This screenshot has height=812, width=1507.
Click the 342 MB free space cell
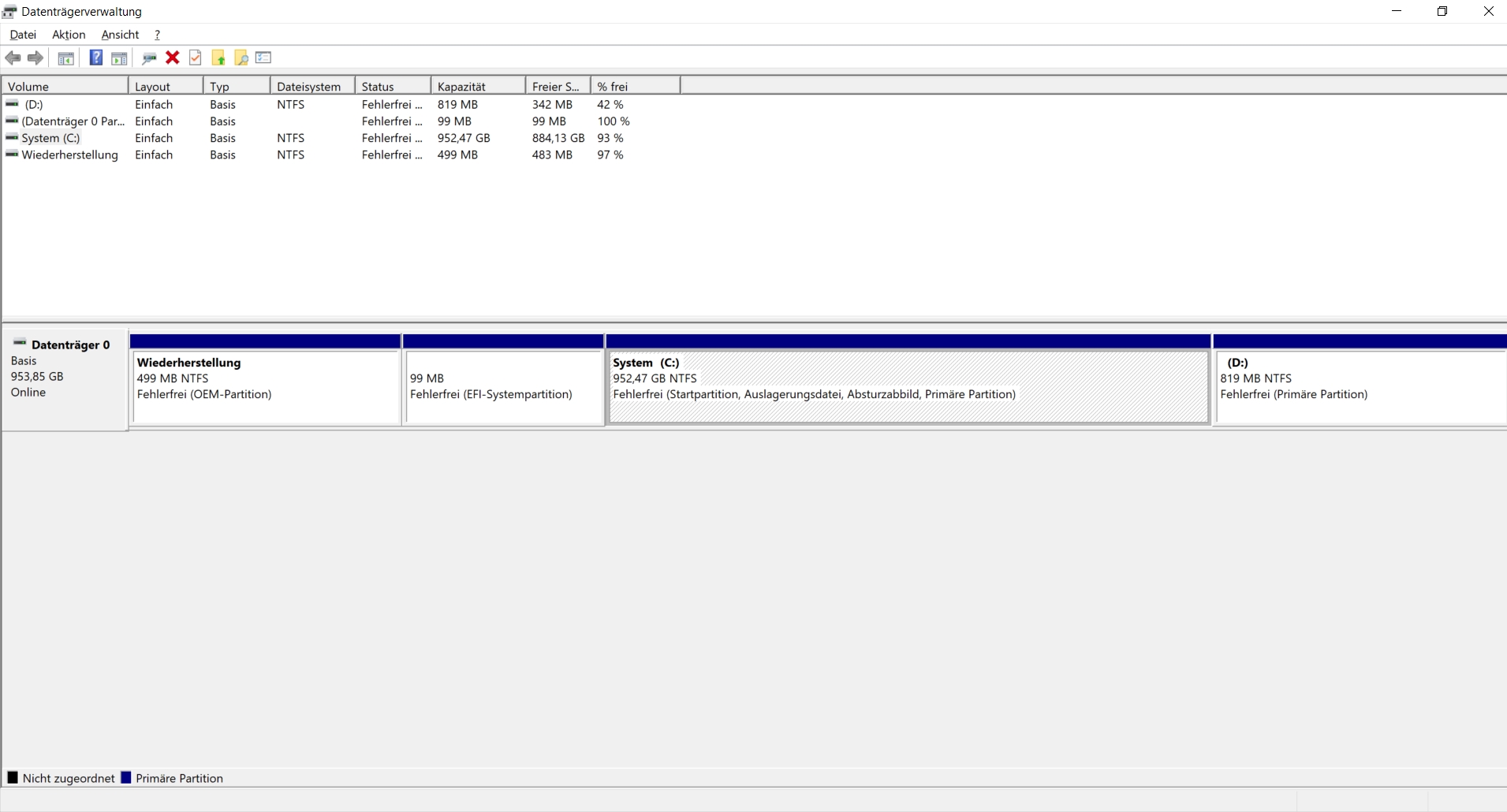552,104
